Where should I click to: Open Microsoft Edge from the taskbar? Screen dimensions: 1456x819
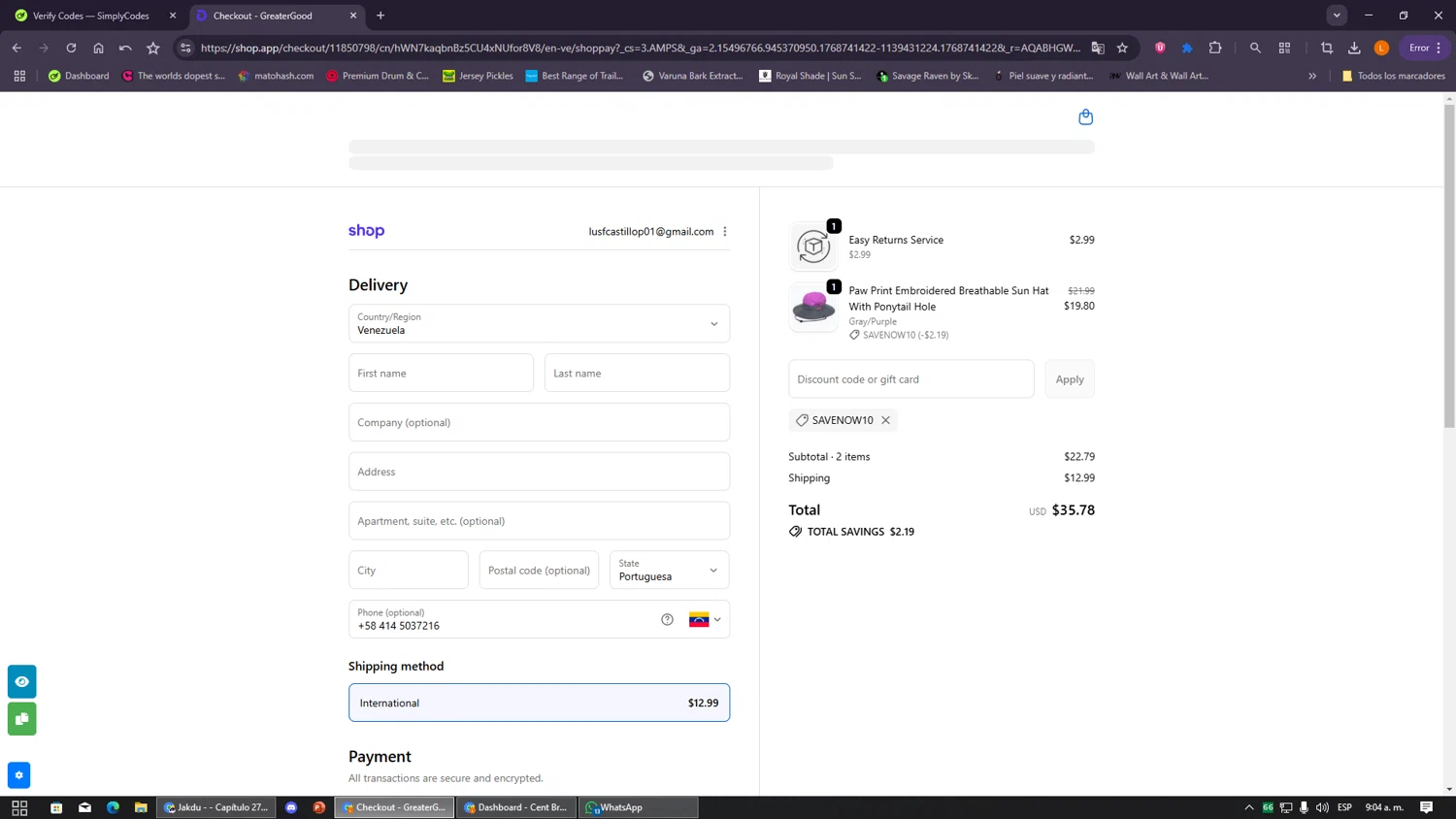point(113,807)
